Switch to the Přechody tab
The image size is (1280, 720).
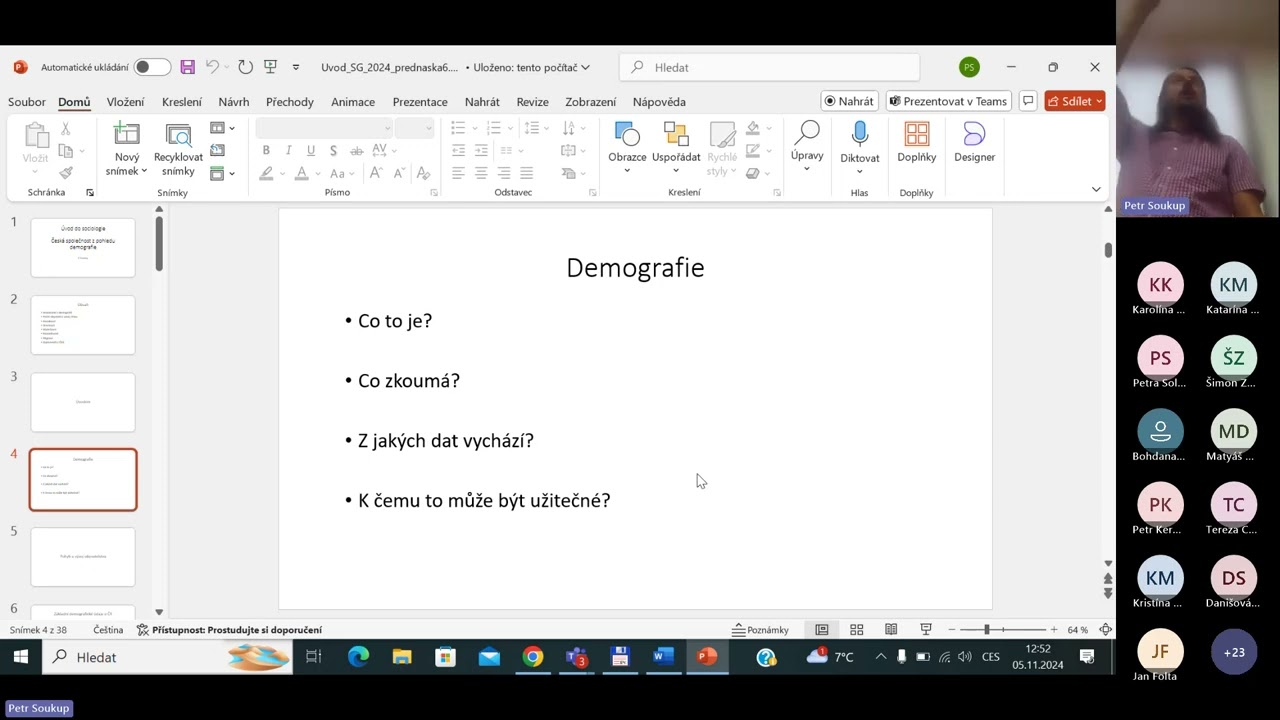click(x=290, y=102)
